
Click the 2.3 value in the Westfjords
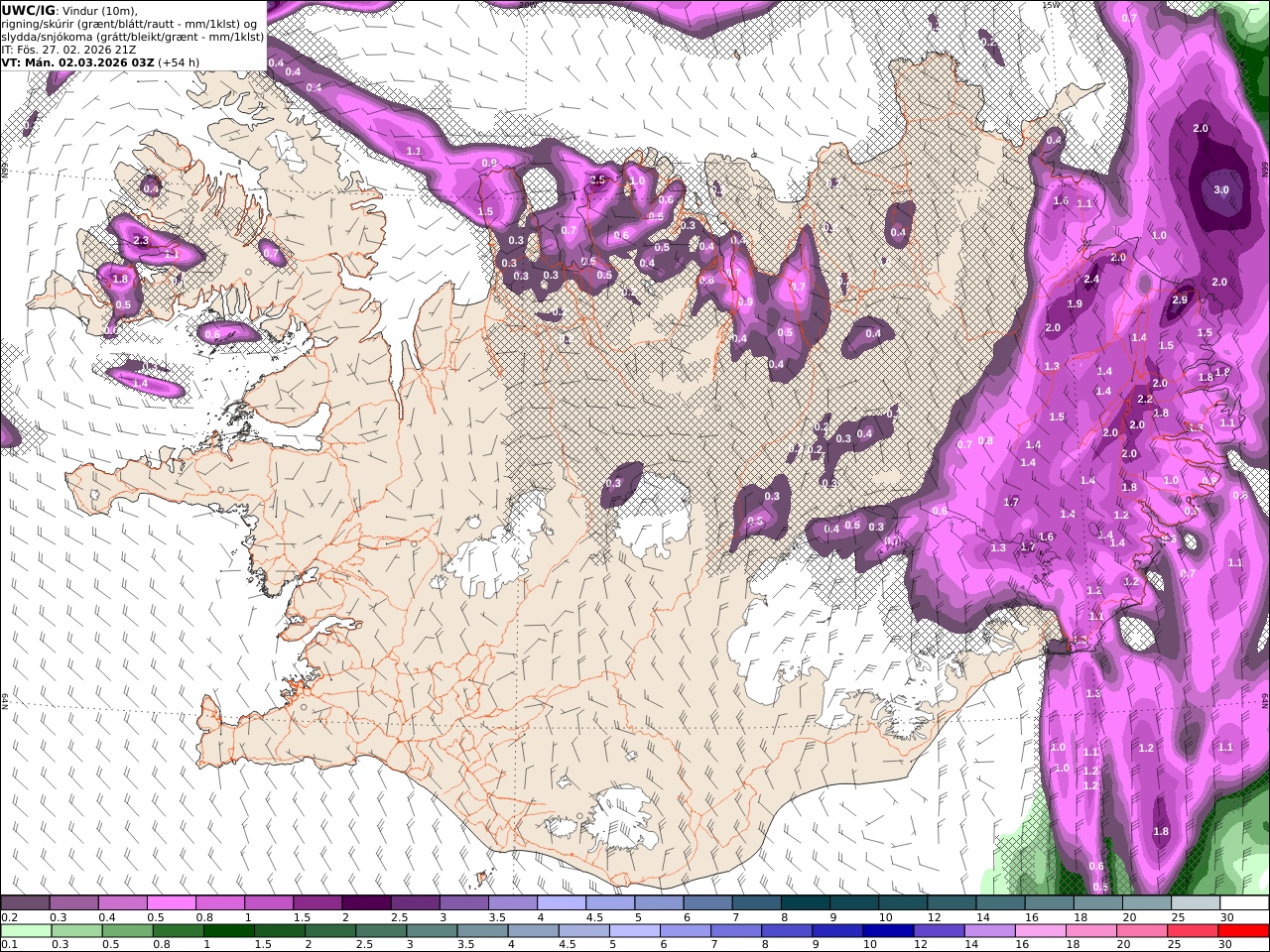(x=141, y=240)
